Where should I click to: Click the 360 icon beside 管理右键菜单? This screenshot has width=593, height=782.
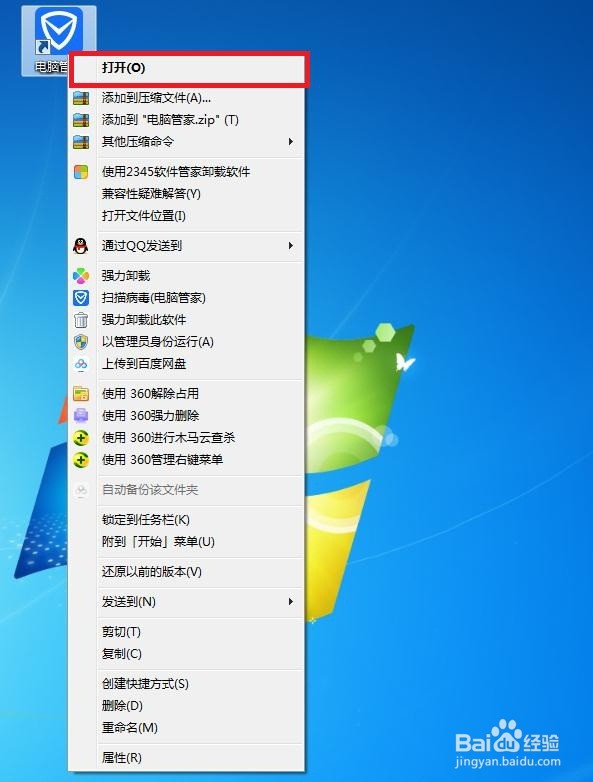click(81, 460)
